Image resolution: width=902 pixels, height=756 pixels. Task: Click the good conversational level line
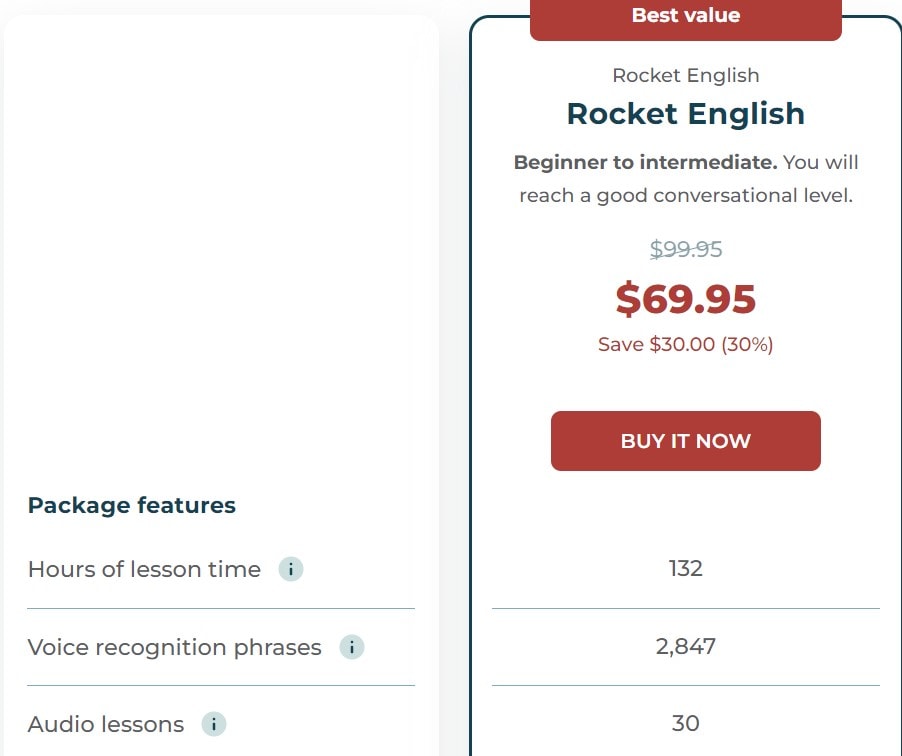(x=685, y=196)
